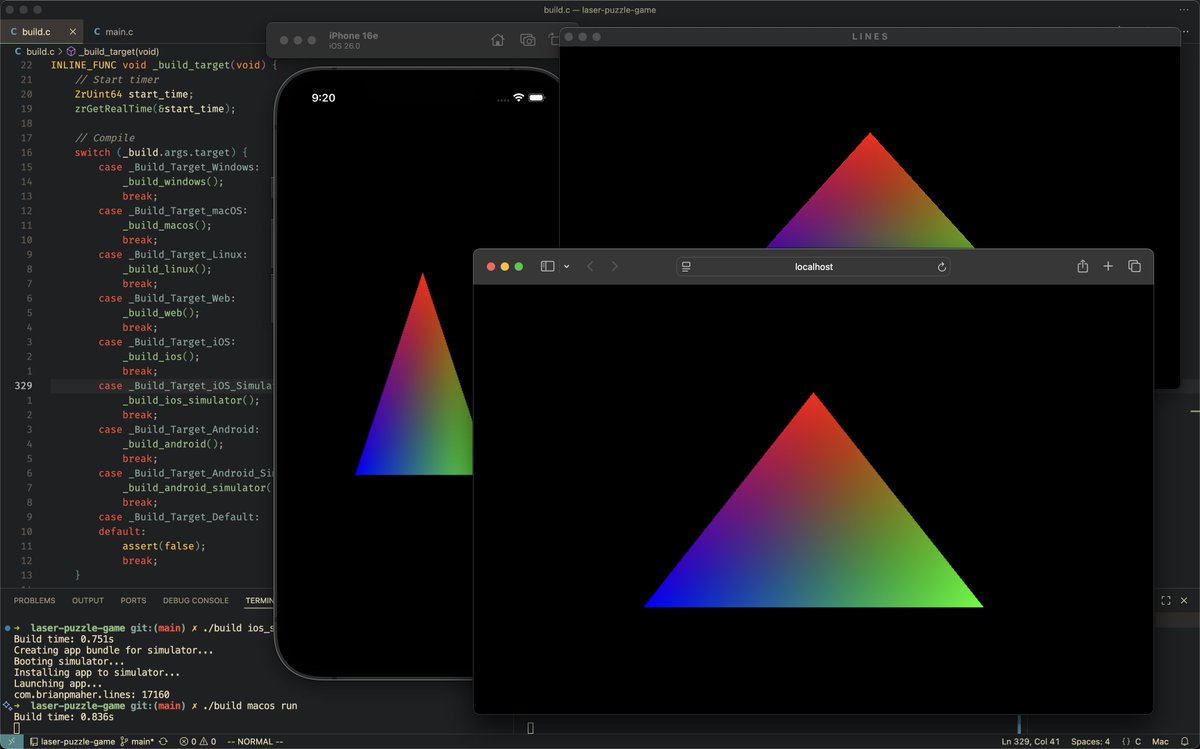Click the errors and warnings indicator
Image resolution: width=1200 pixels, height=749 pixels.
[196, 741]
